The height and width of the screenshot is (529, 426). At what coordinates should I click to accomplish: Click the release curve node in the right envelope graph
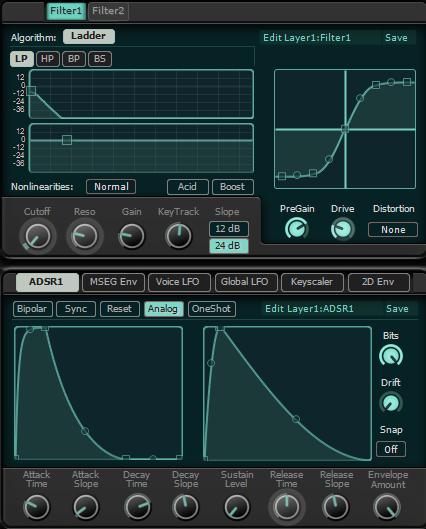pyautogui.click(x=296, y=419)
